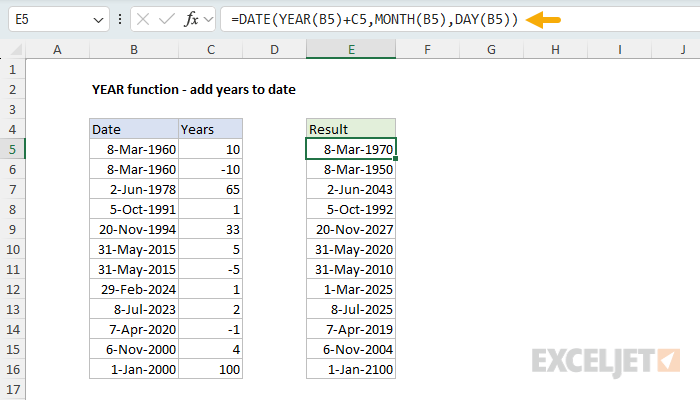Select column C header
The height and width of the screenshot is (400, 700).
coord(211,50)
